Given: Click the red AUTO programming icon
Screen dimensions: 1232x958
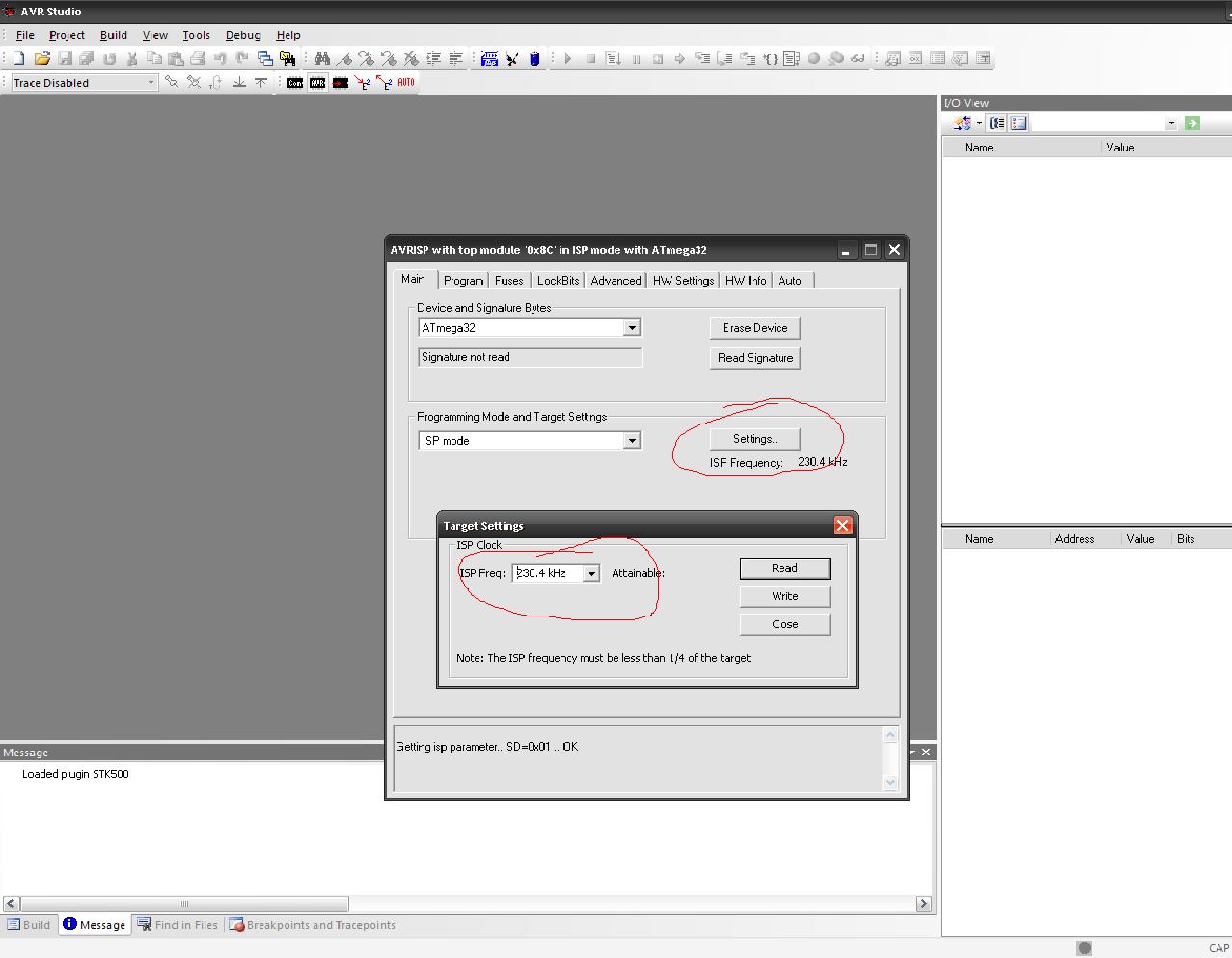Looking at the screenshot, I should coord(406,83).
